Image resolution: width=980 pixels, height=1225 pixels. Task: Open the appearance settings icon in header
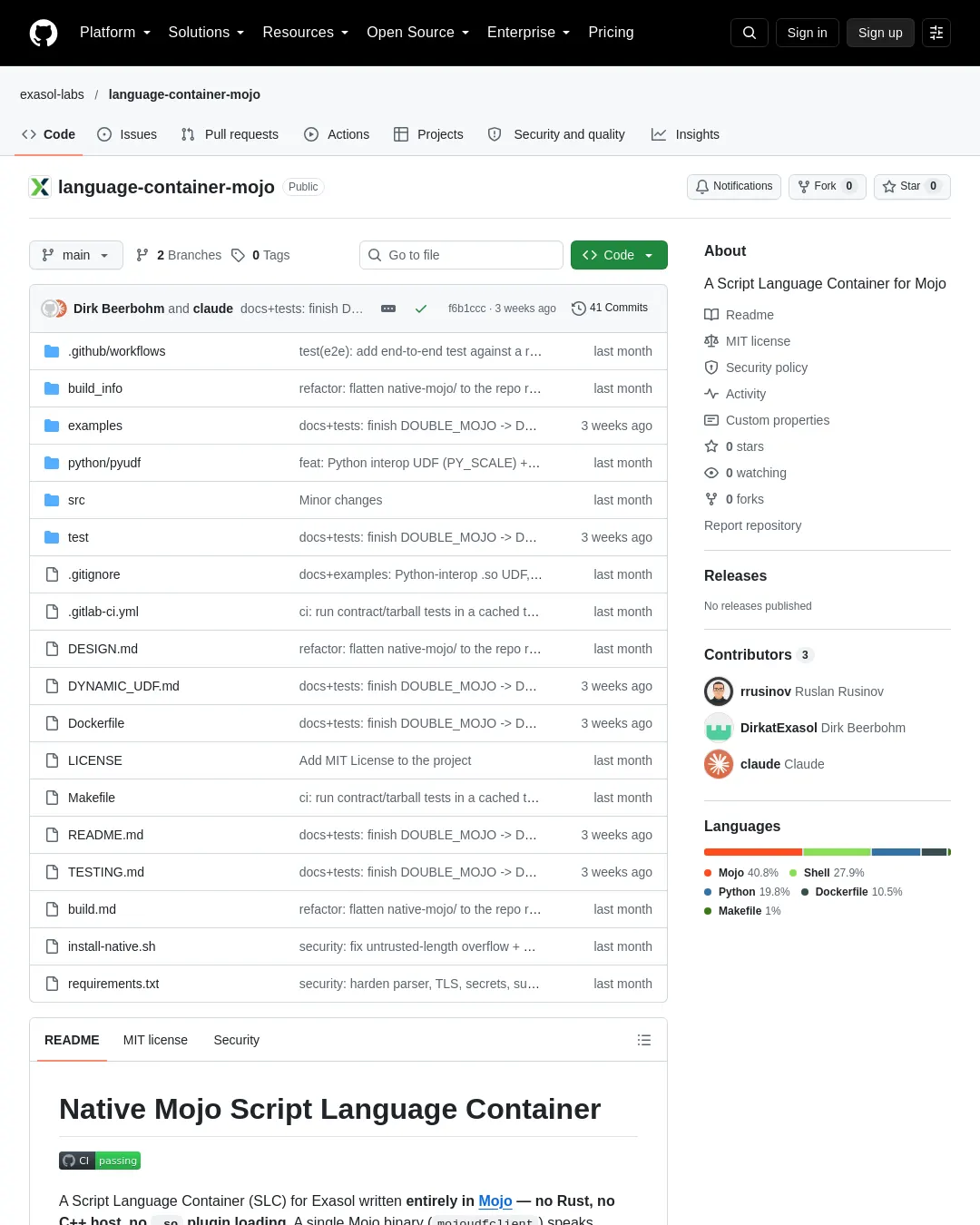[x=936, y=33]
